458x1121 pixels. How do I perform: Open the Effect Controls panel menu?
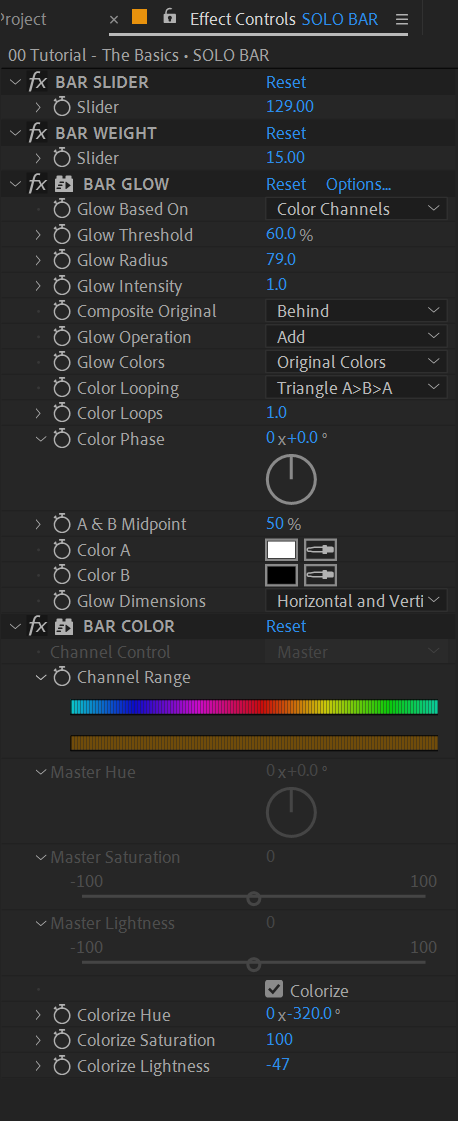[x=402, y=19]
